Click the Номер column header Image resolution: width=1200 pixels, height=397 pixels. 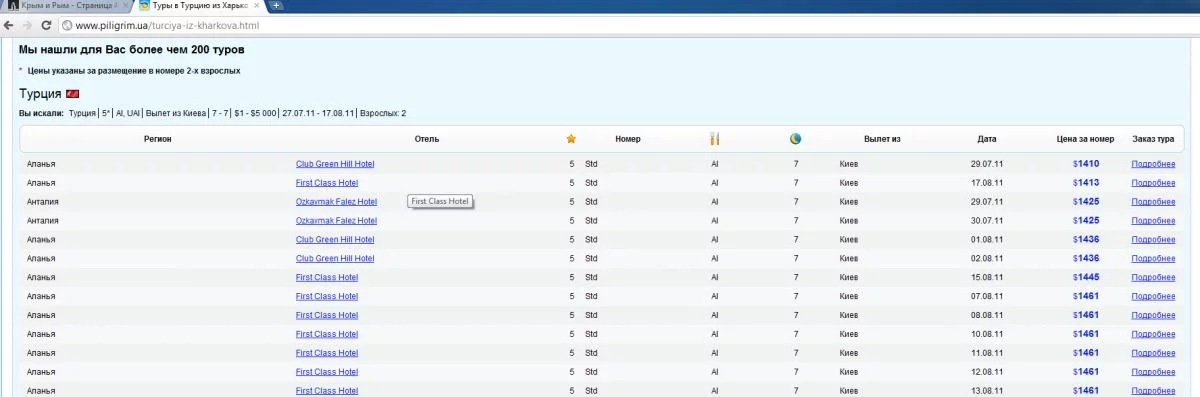coord(628,139)
